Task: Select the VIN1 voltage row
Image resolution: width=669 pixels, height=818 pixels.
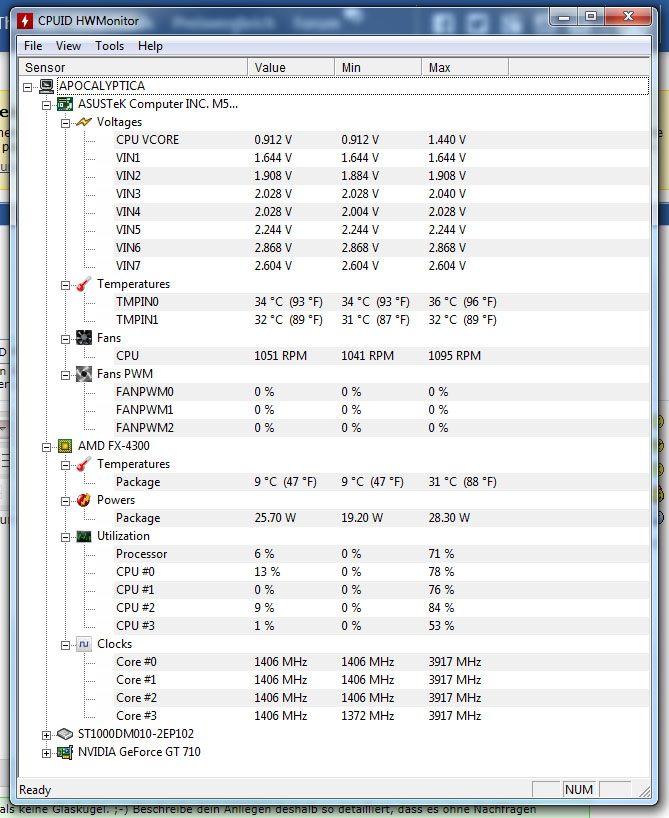Action: pyautogui.click(x=381, y=158)
